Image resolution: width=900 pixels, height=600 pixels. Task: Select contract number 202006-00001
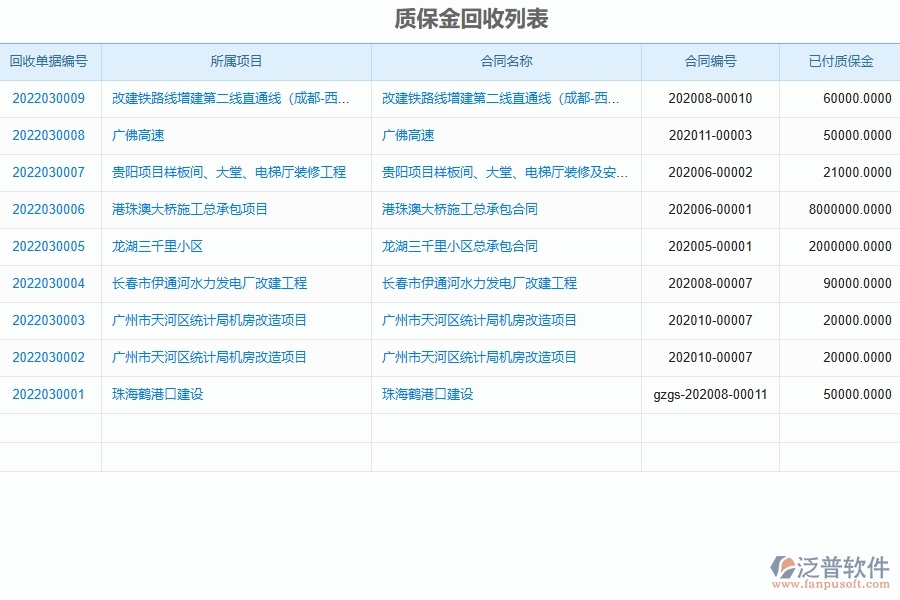(710, 209)
